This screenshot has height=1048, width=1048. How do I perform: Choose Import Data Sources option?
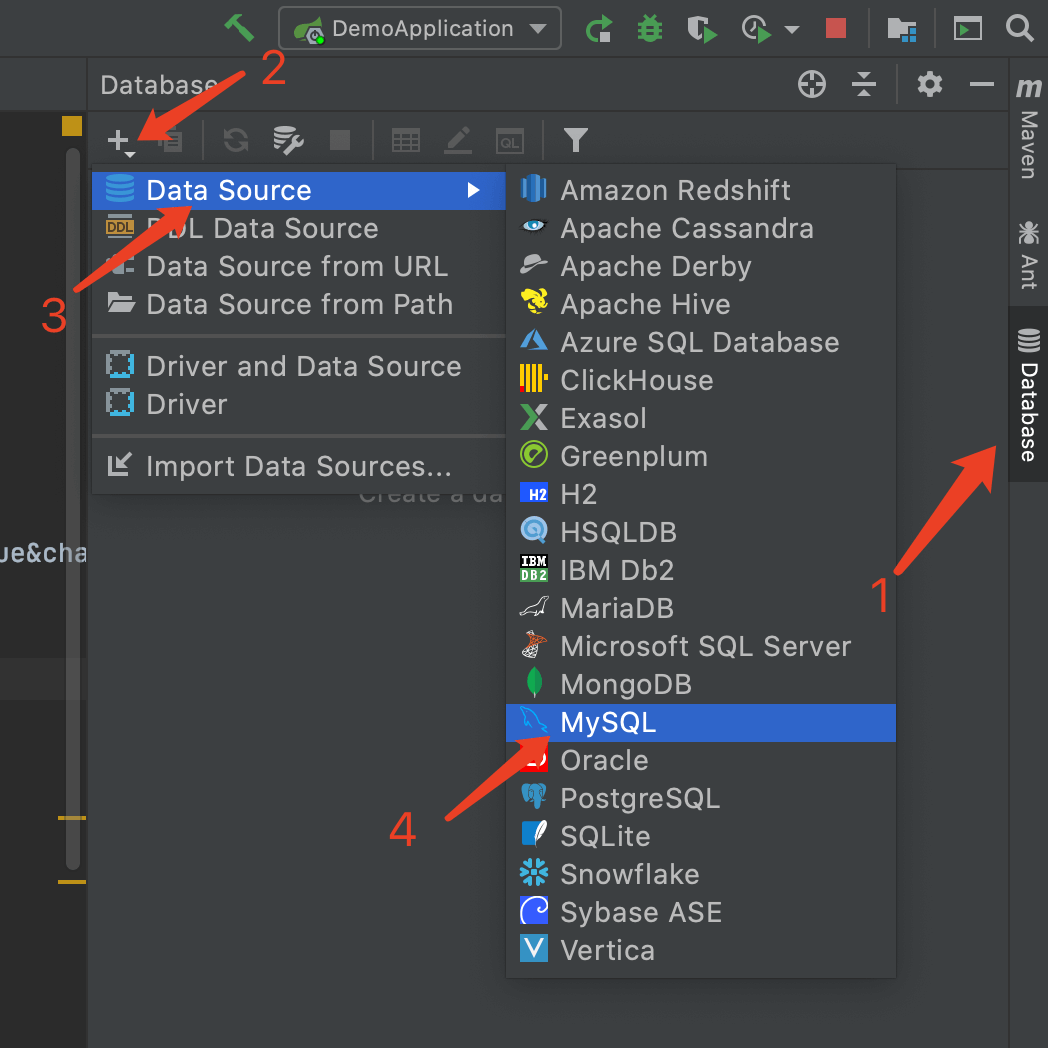click(x=298, y=466)
